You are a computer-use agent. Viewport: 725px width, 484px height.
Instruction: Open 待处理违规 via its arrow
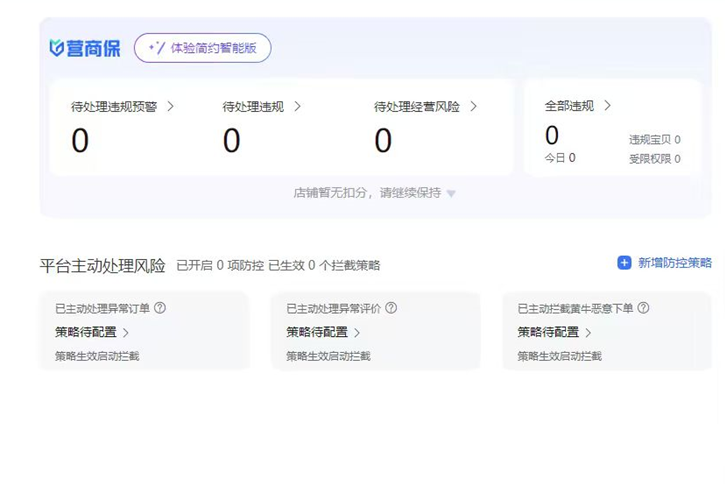point(298,106)
